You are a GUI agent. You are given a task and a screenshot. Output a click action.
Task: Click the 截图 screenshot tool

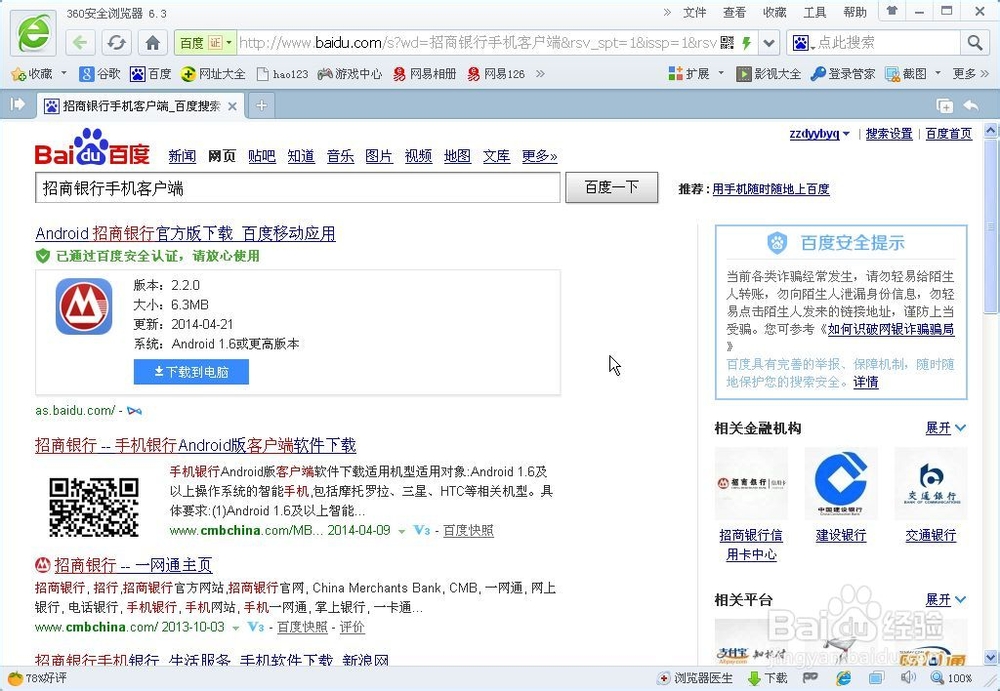(906, 74)
